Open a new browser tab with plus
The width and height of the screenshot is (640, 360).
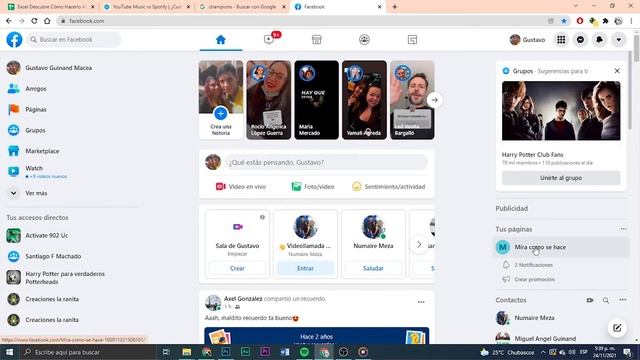pos(394,7)
